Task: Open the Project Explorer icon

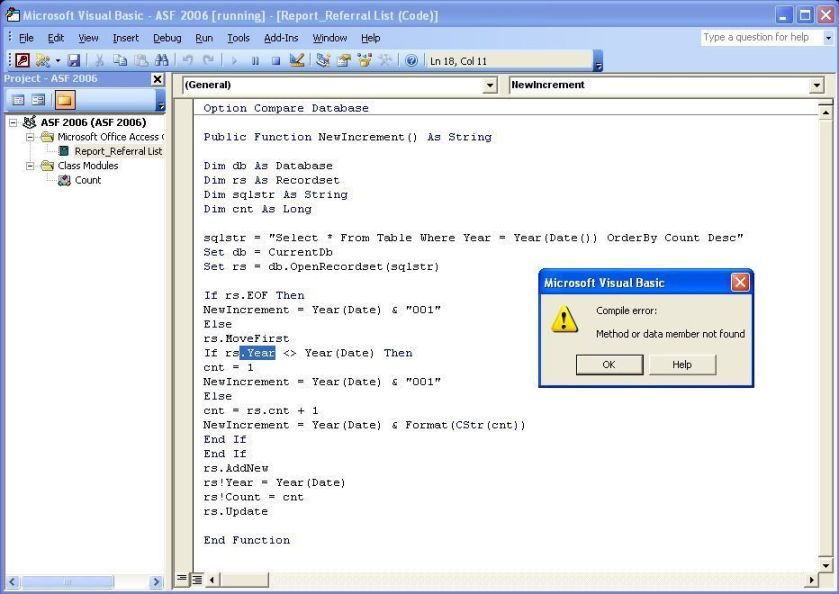Action: click(323, 60)
